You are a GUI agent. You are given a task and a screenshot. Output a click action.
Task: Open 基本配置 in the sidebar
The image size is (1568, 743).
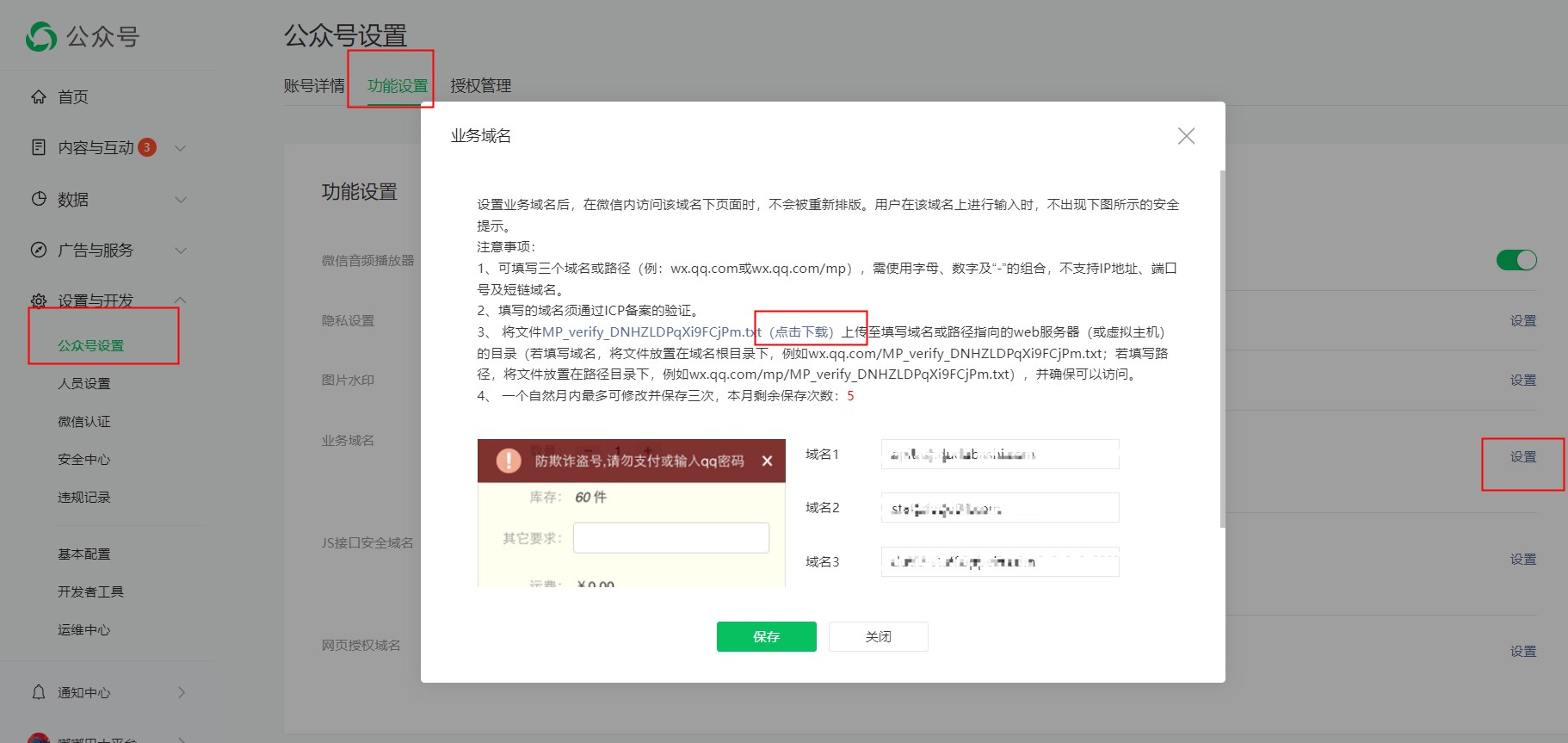pyautogui.click(x=84, y=554)
